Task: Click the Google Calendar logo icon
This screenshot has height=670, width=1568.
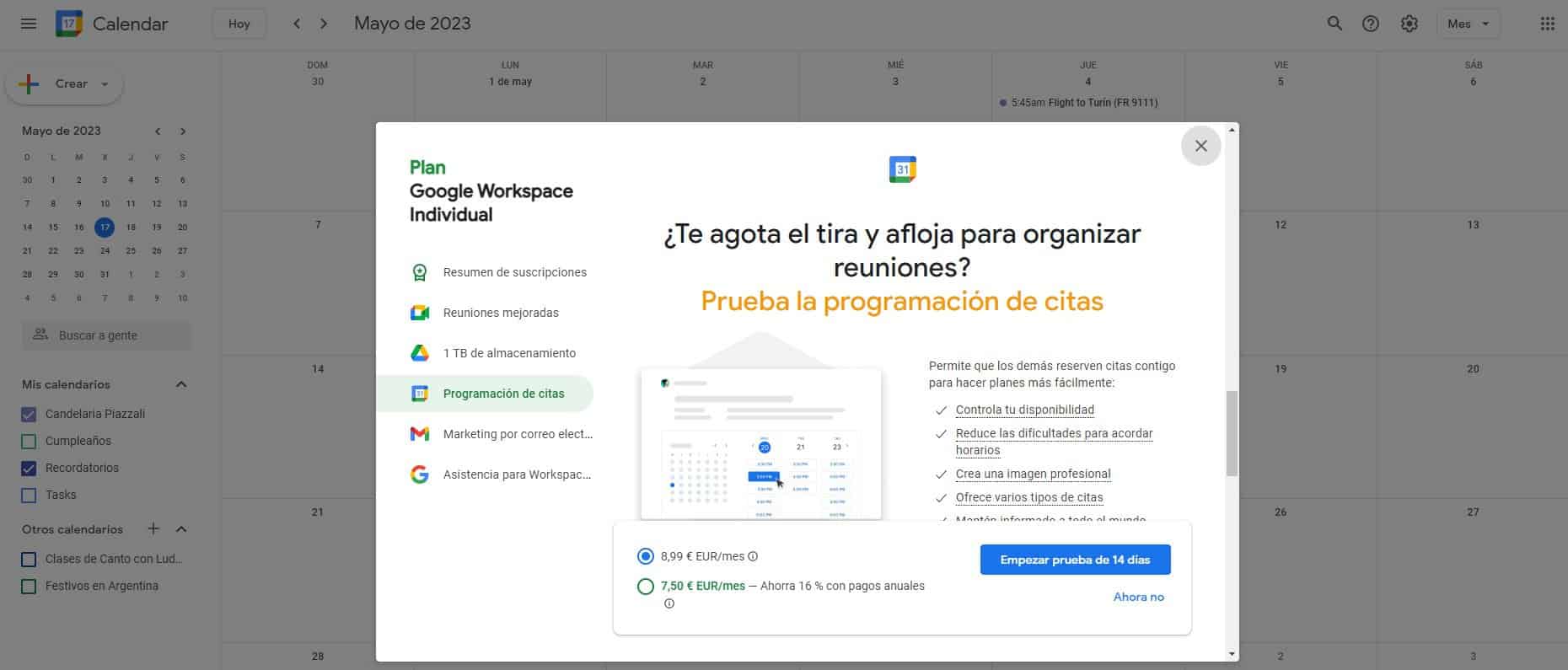Action: [x=68, y=24]
